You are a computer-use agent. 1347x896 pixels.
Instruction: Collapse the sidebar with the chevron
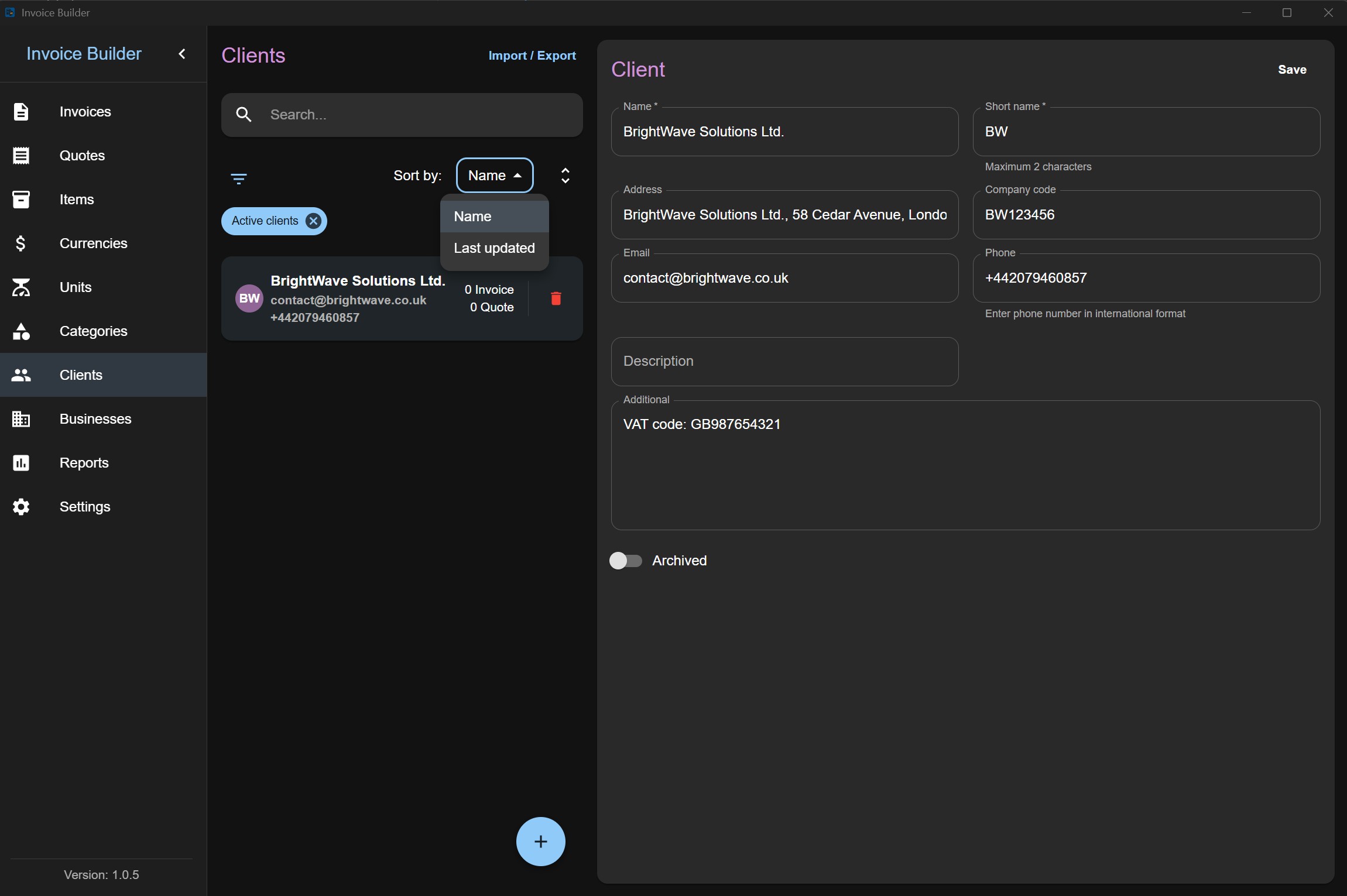182,54
